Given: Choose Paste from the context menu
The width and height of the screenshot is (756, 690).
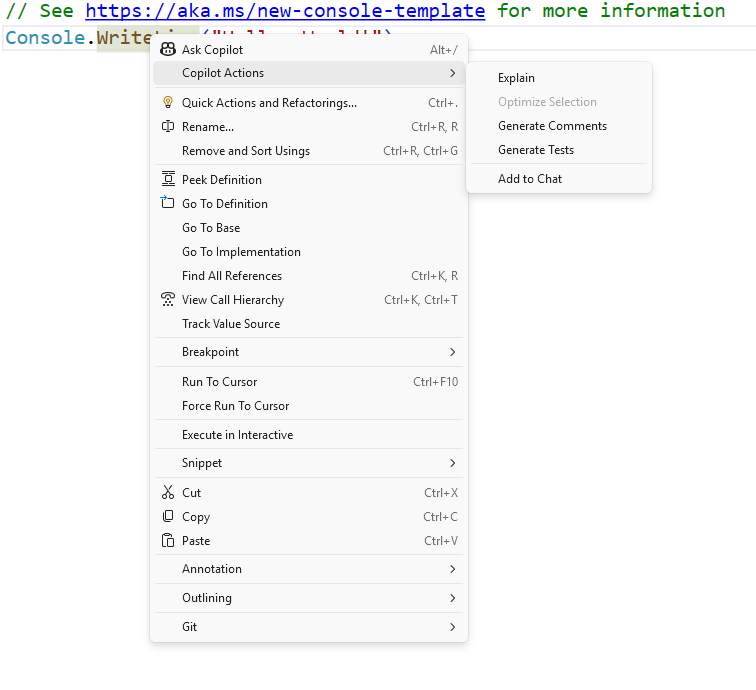Looking at the screenshot, I should [309, 541].
